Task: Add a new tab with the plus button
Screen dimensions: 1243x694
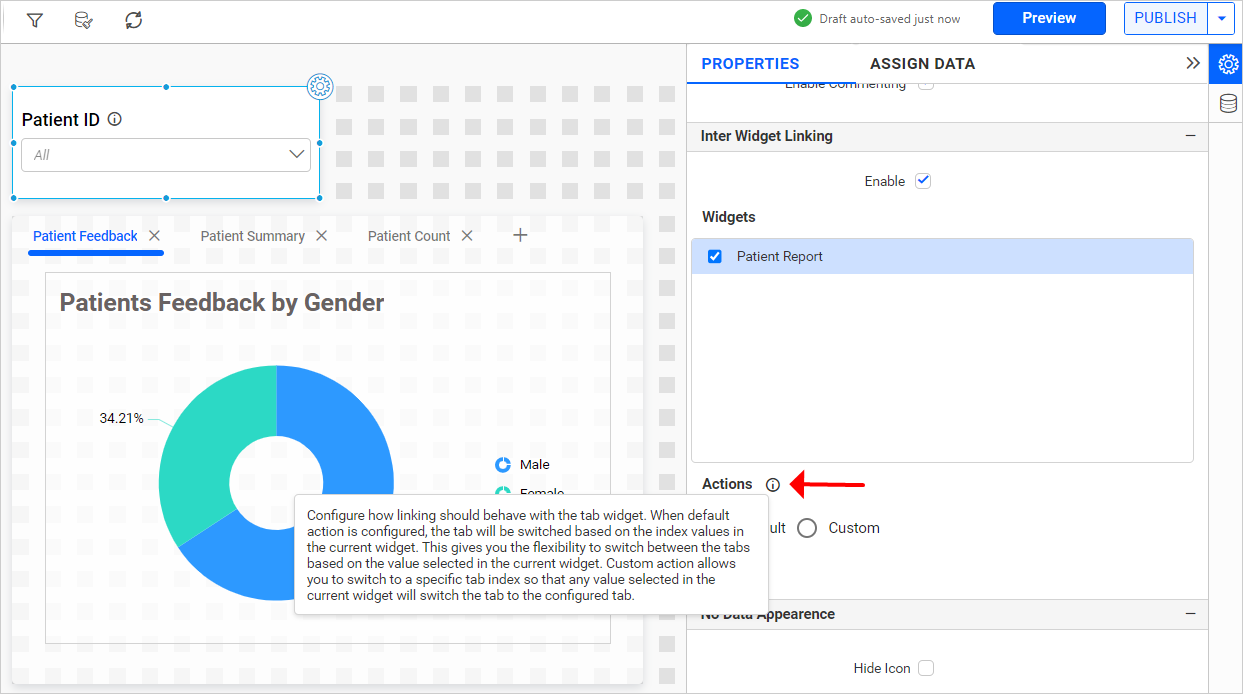Action: point(520,234)
